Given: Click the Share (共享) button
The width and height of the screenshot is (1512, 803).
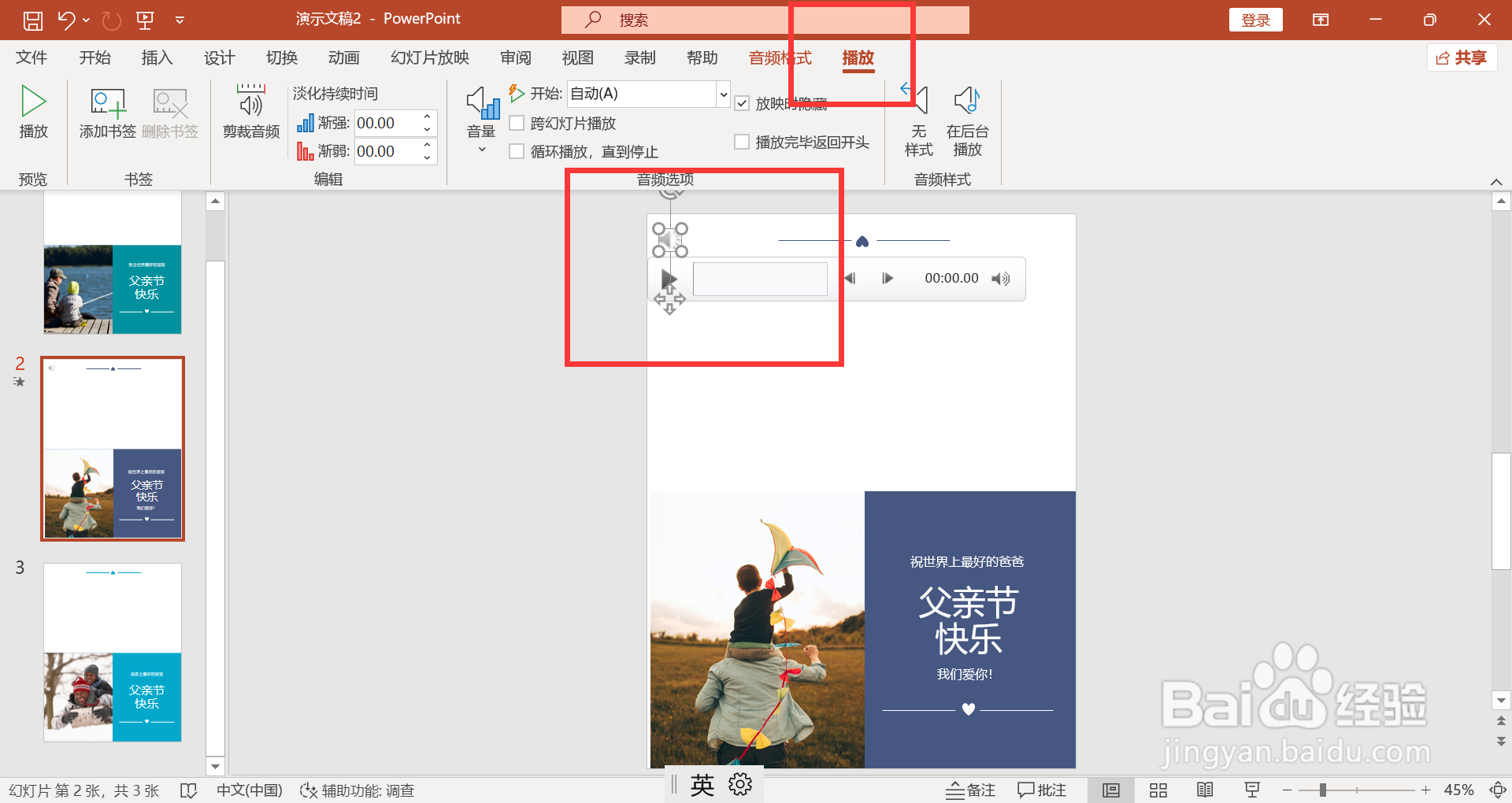Looking at the screenshot, I should [1462, 57].
